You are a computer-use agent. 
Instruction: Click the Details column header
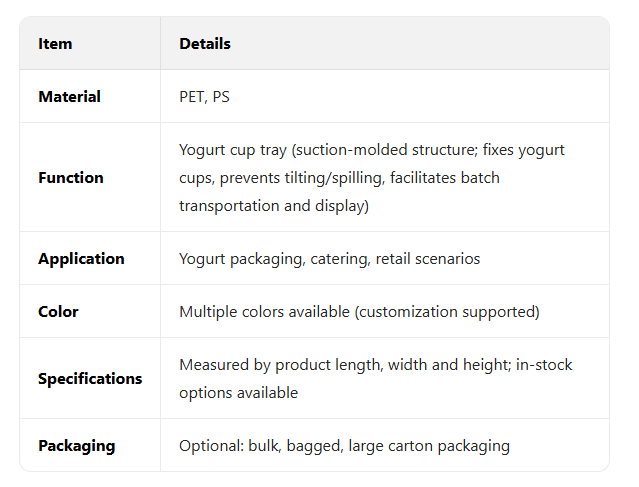pos(205,44)
